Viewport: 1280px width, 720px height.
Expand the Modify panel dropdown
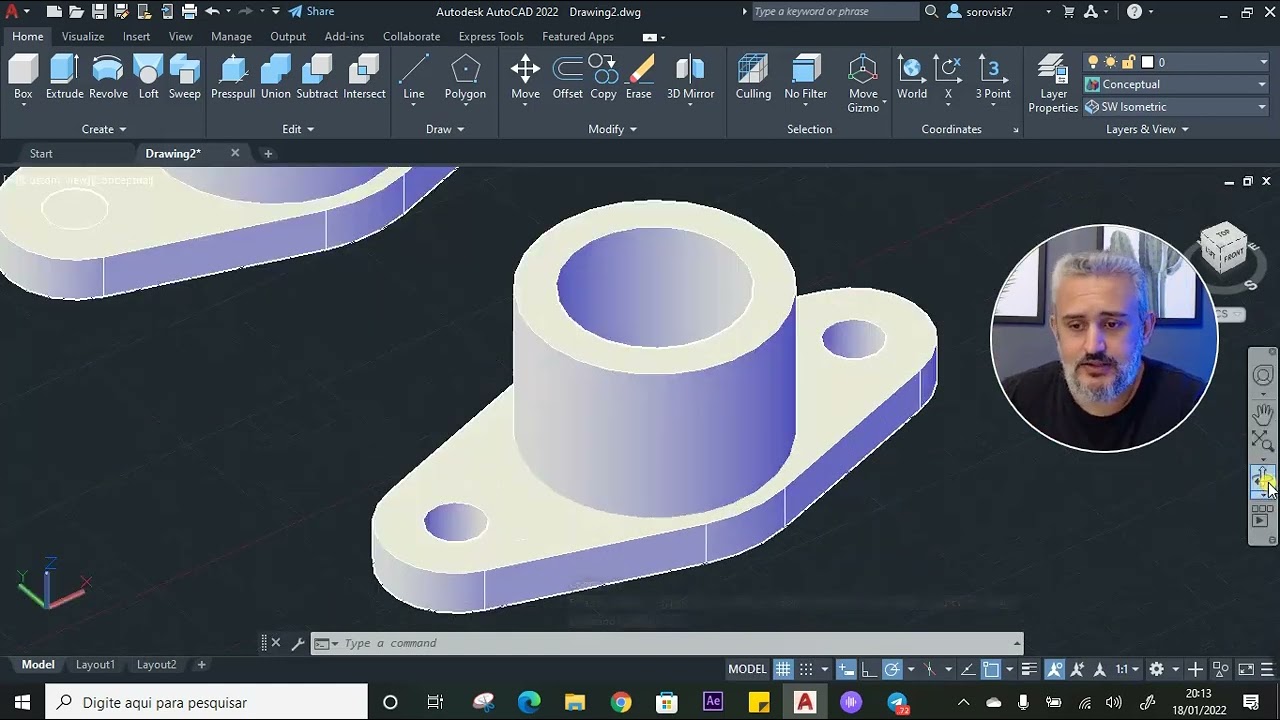tap(613, 129)
